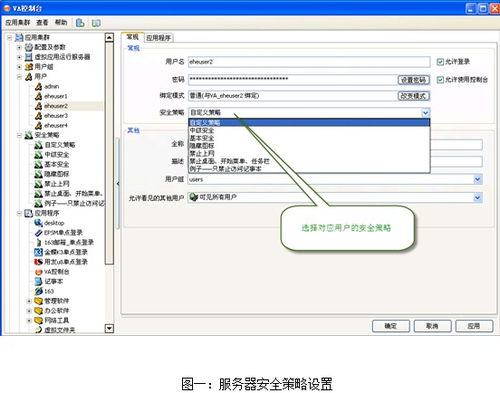The image size is (500, 393).
Task: Click the eheuser1 user icon
Action: (39, 96)
